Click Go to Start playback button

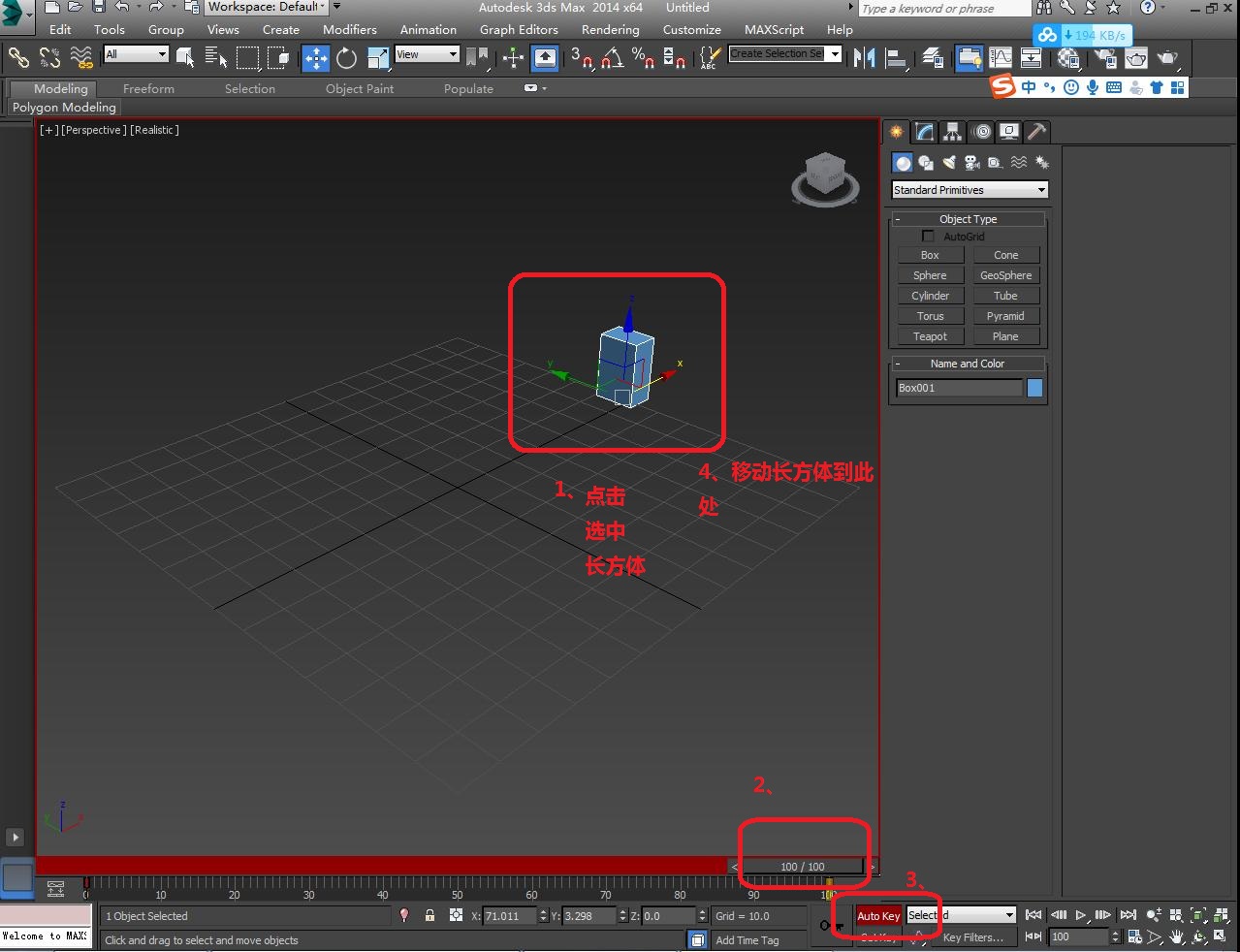tap(1033, 914)
